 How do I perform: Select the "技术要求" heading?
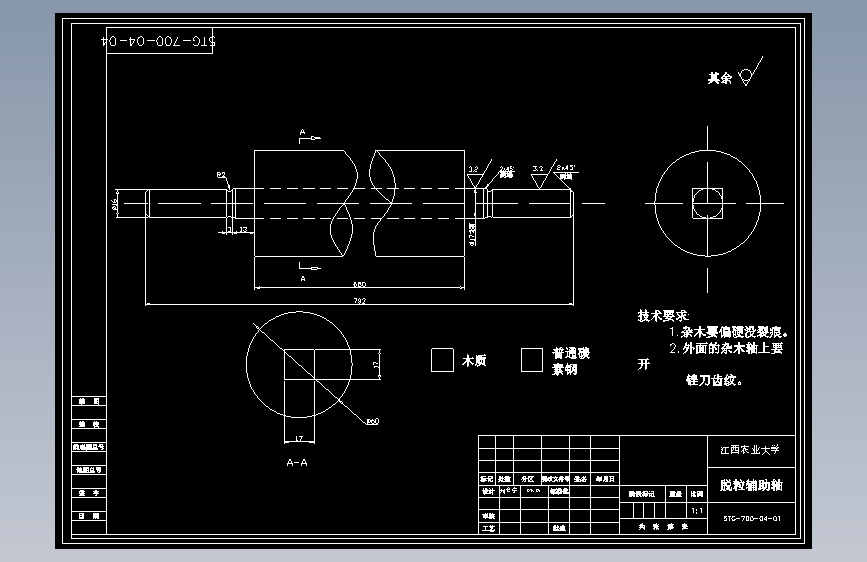(x=663, y=316)
